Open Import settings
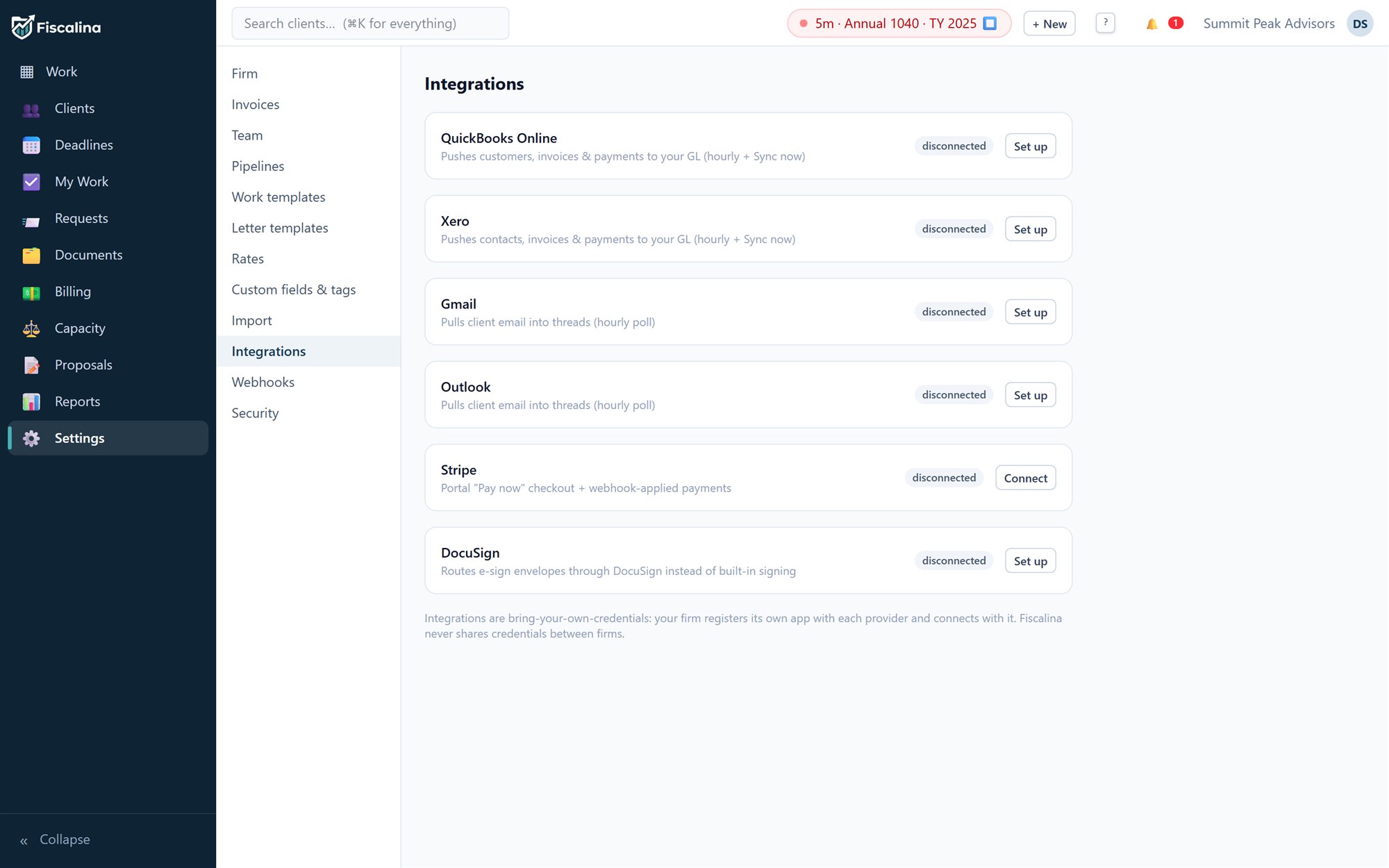Viewport: 1389px width, 868px height. pyautogui.click(x=309, y=321)
